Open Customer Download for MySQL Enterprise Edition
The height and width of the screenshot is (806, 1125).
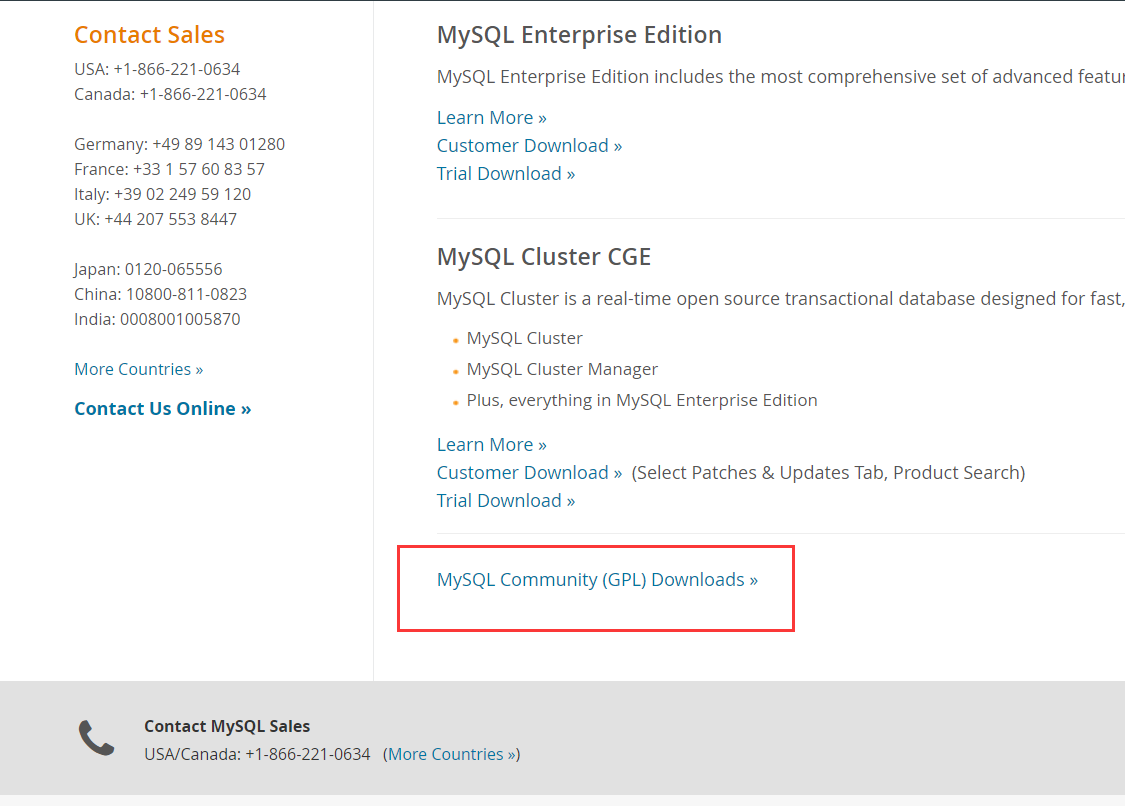(529, 146)
